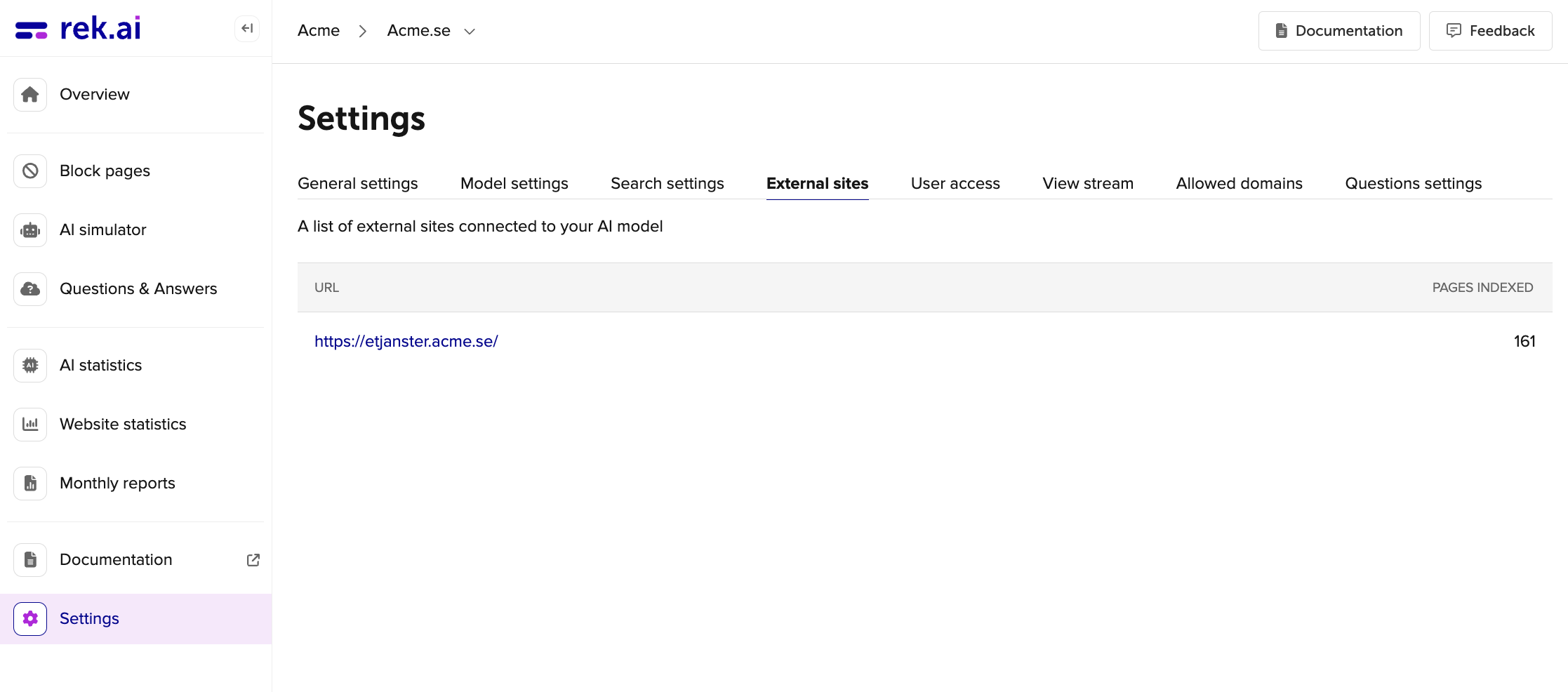Viewport: 1568px width, 692px height.
Task: Click the rek.ai logo
Action: tap(78, 28)
